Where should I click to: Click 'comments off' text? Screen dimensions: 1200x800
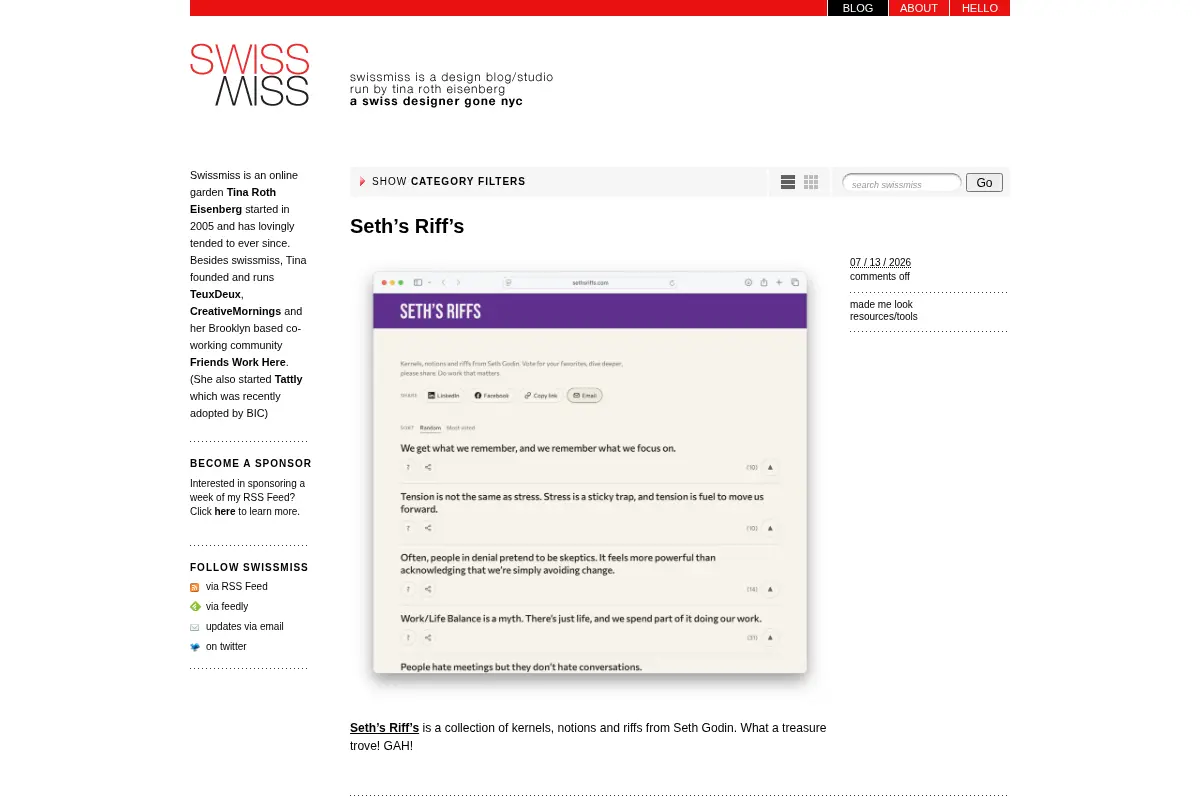[x=880, y=277]
